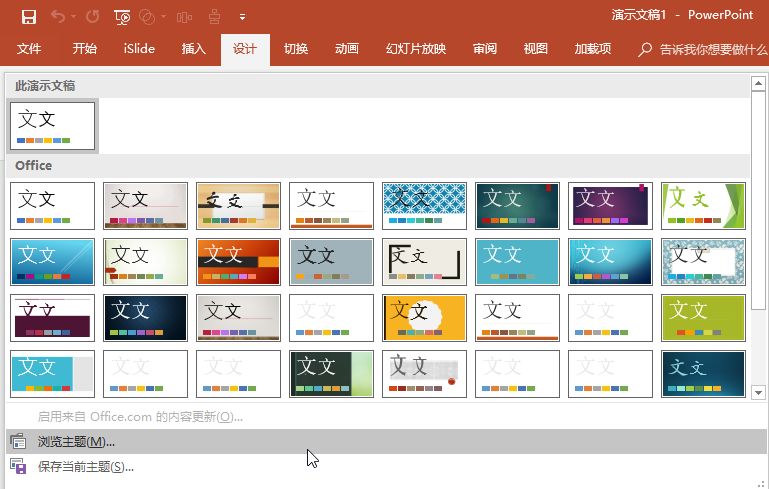
Task: Switch to the 幻灯片放映 tab
Action: tap(416, 49)
